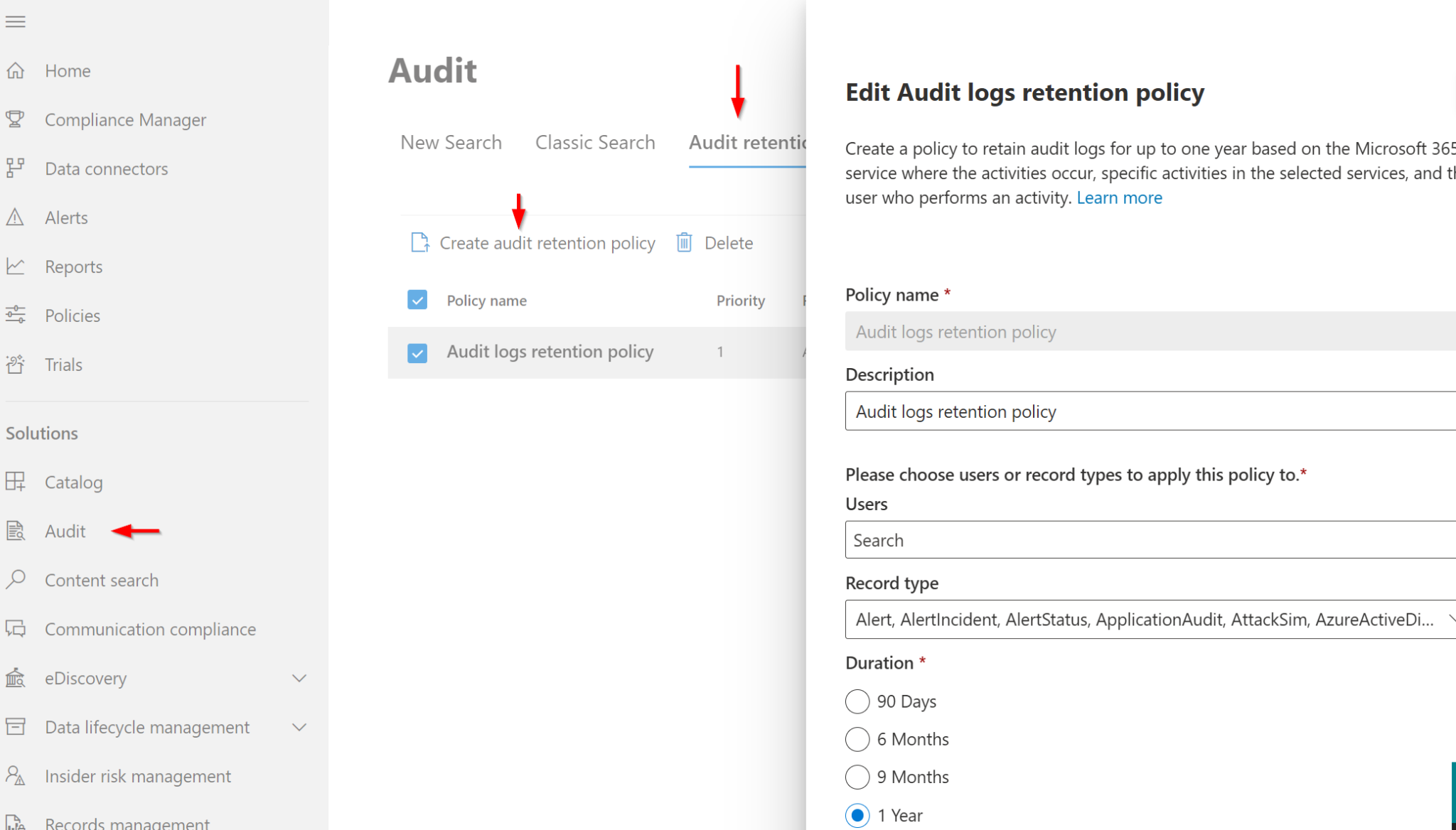The image size is (1456, 830).
Task: Open Alerts triangle warning icon
Action: click(x=16, y=217)
